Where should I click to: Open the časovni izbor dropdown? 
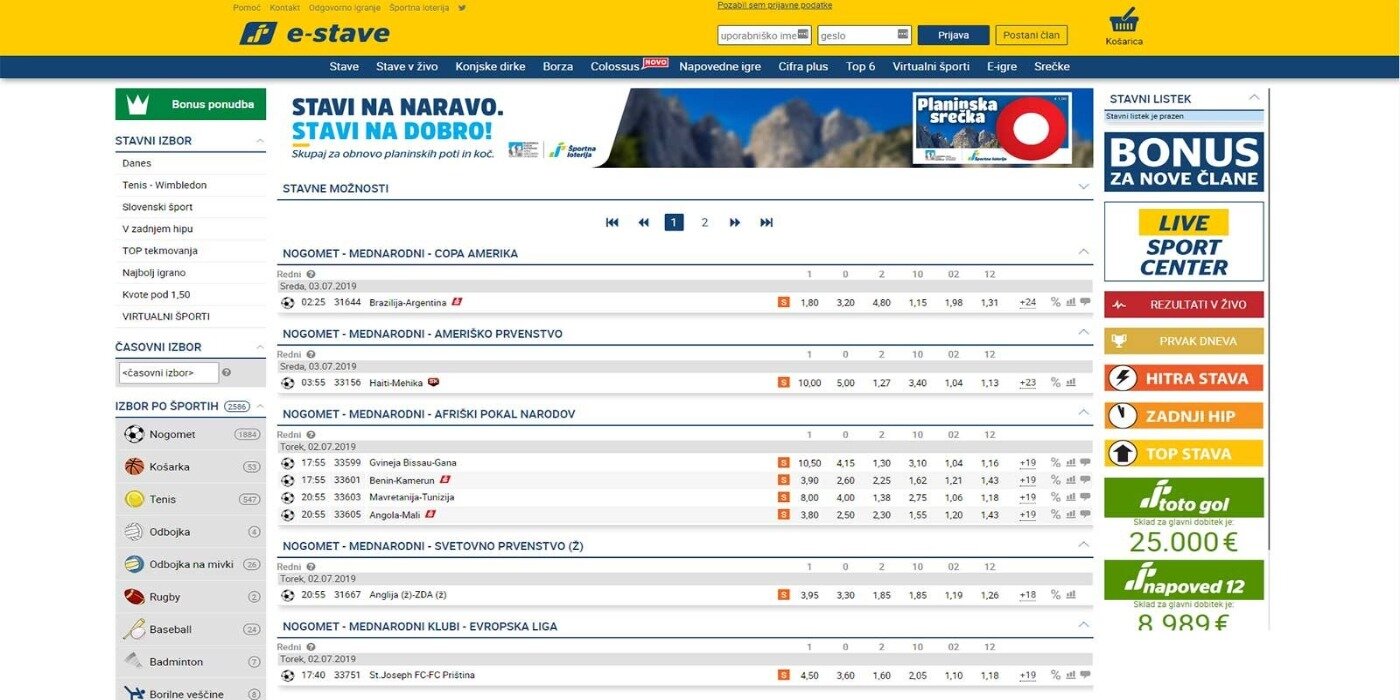point(168,373)
